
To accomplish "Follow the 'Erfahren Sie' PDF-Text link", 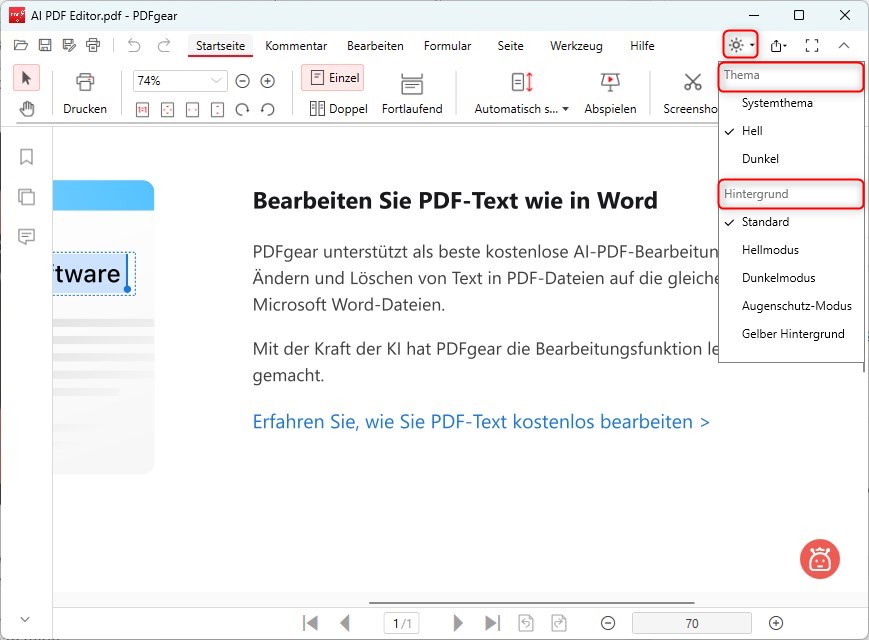I will tap(481, 422).
